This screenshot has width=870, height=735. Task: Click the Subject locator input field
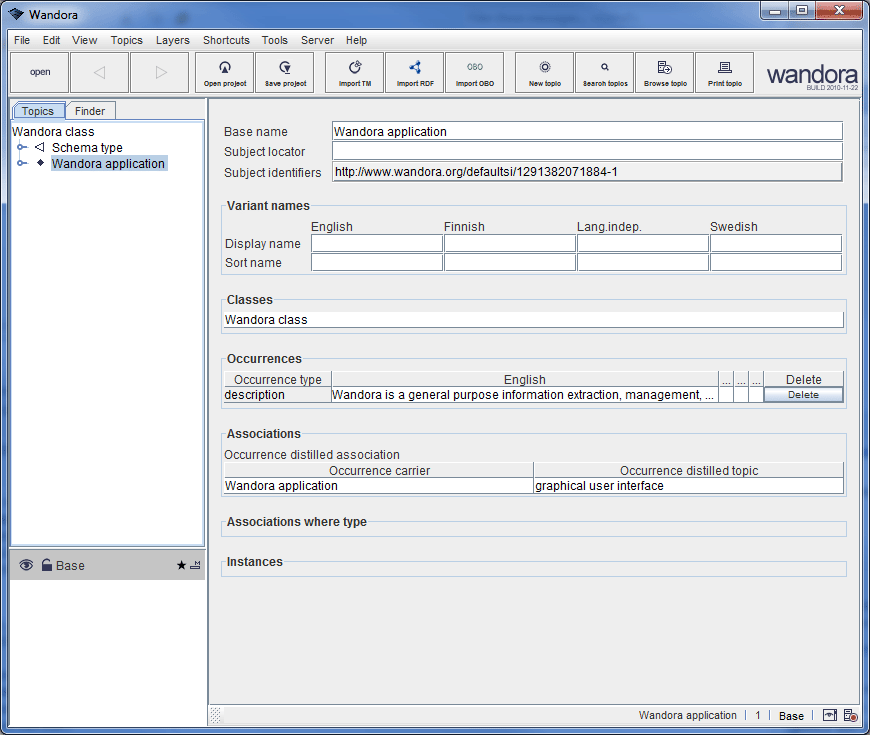[x=586, y=151]
